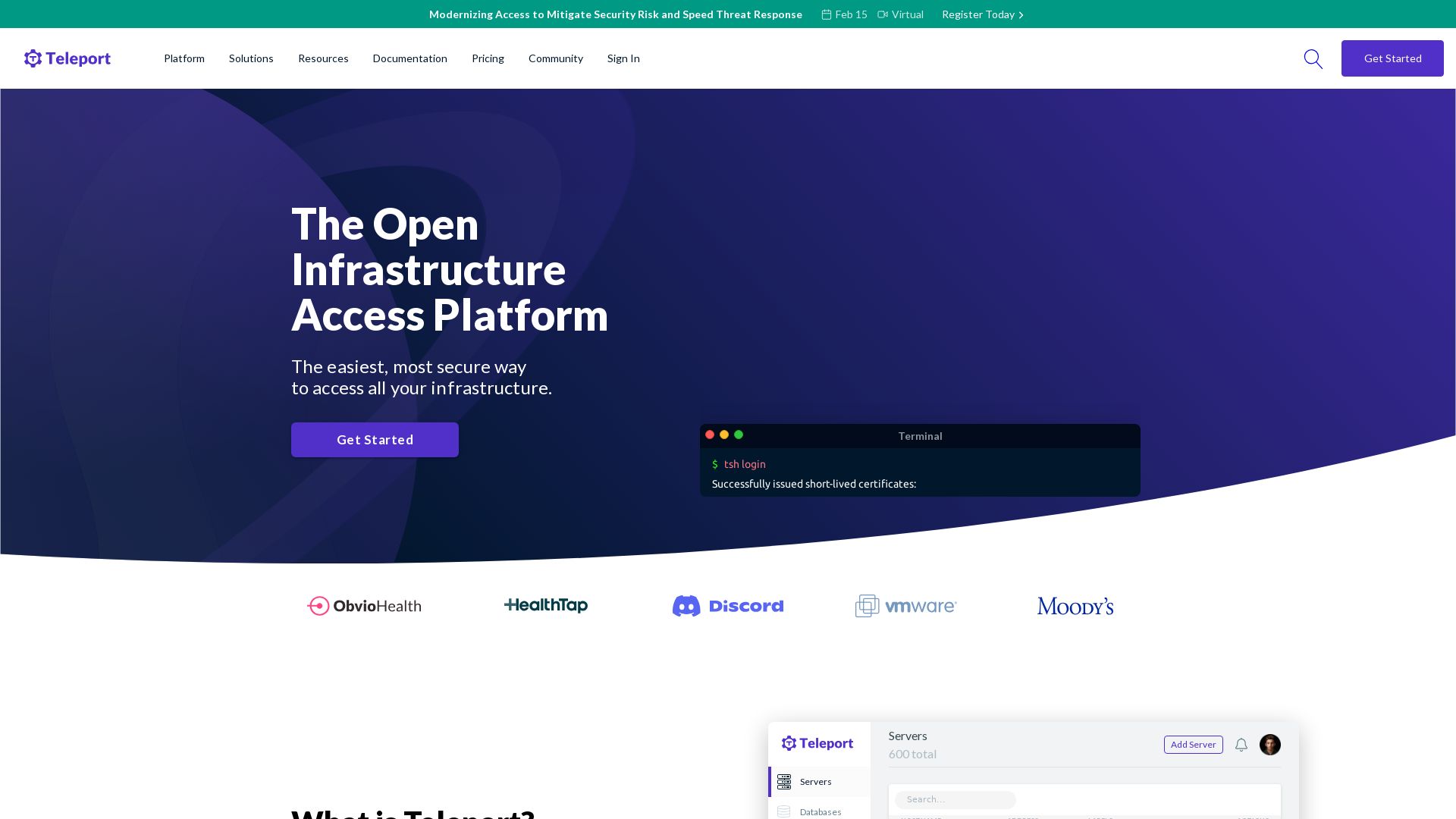Expand the Solutions menu
This screenshot has width=1456, height=819.
click(x=251, y=58)
